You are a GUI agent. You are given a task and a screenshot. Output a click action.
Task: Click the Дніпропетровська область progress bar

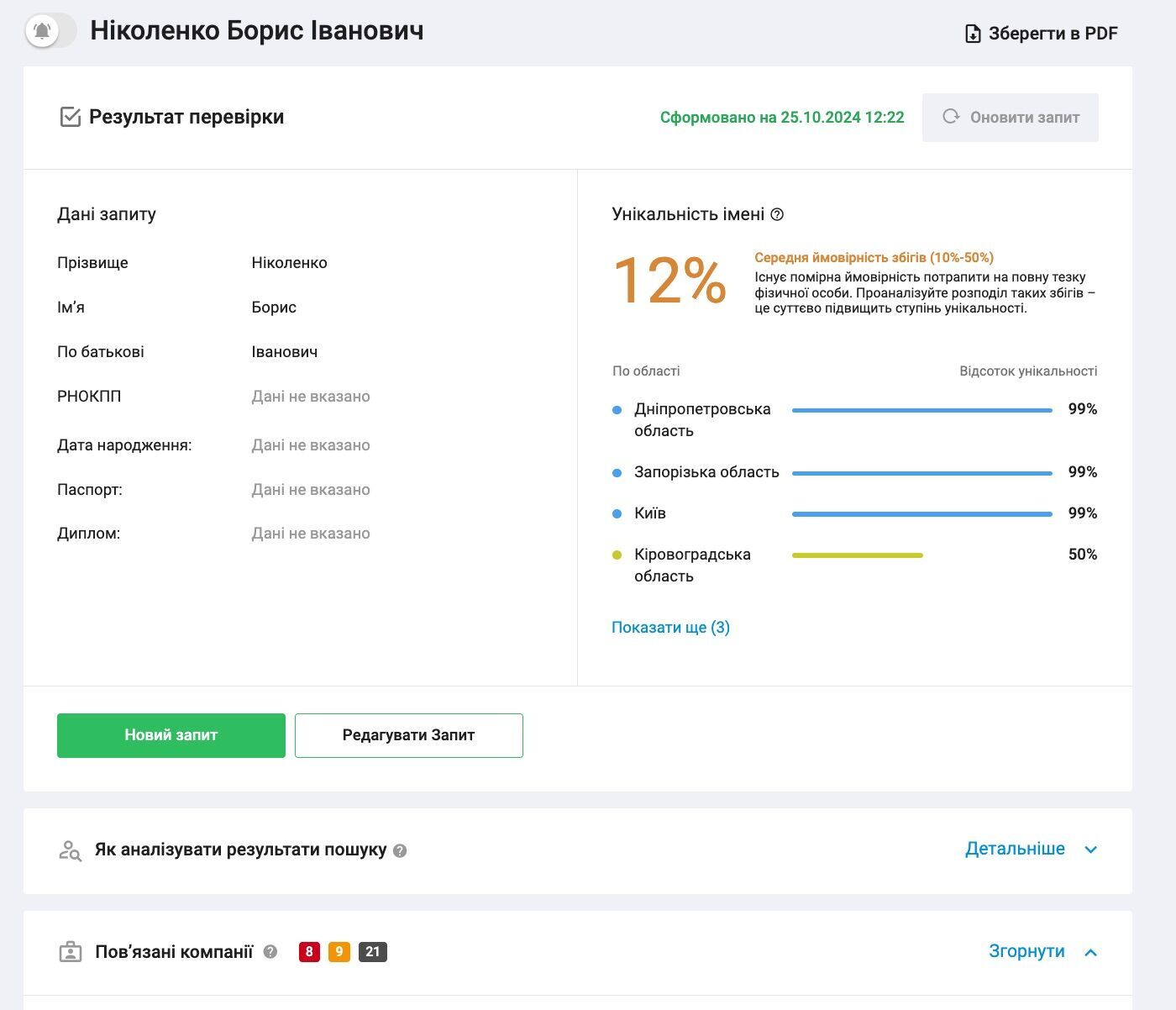(x=922, y=410)
